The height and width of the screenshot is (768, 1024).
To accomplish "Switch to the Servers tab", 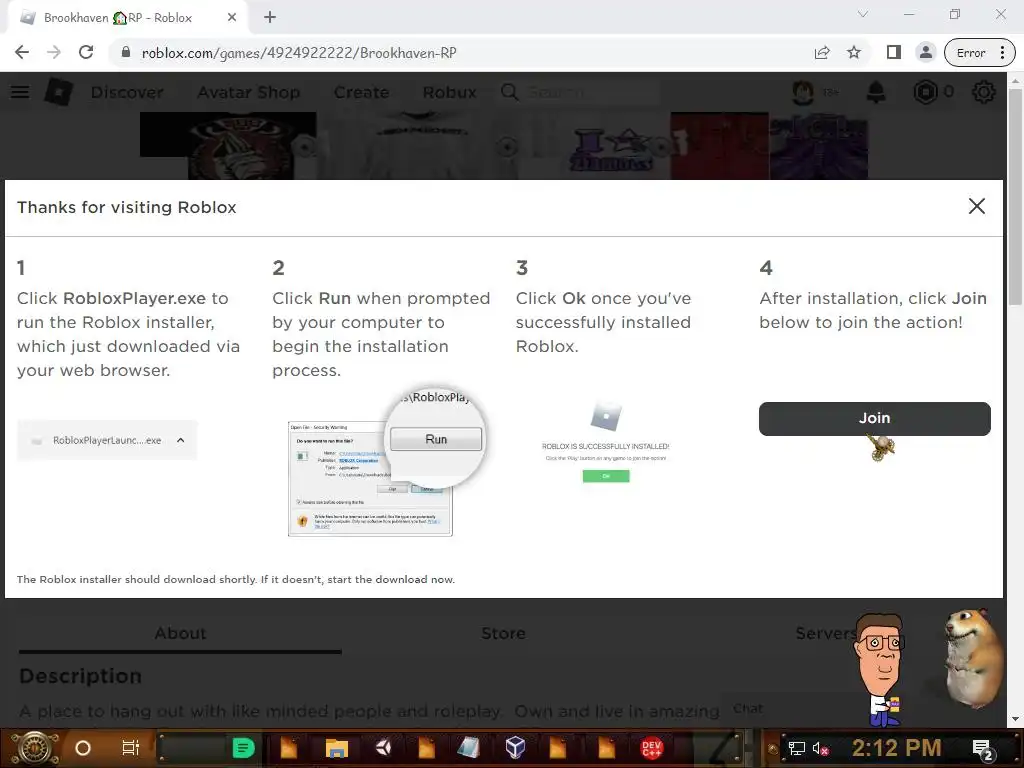I will (826, 633).
